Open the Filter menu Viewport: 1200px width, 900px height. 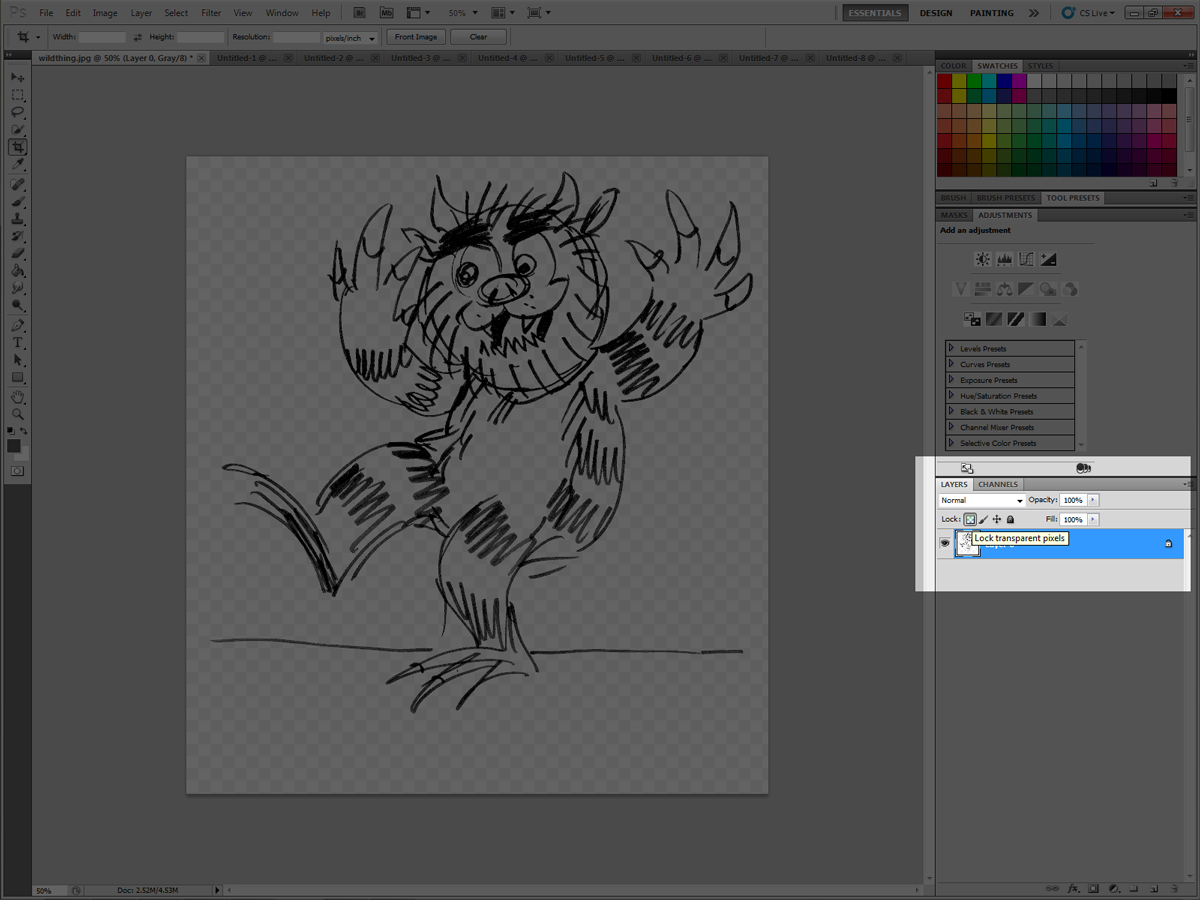click(x=211, y=13)
